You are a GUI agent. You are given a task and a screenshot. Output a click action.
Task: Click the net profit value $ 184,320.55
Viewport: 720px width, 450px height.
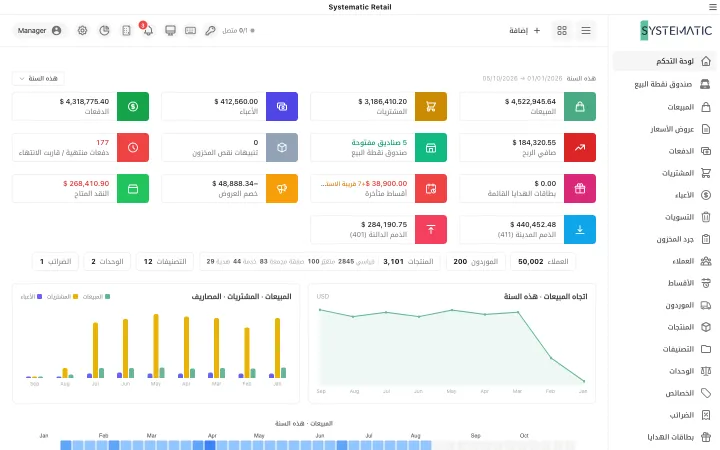534,143
